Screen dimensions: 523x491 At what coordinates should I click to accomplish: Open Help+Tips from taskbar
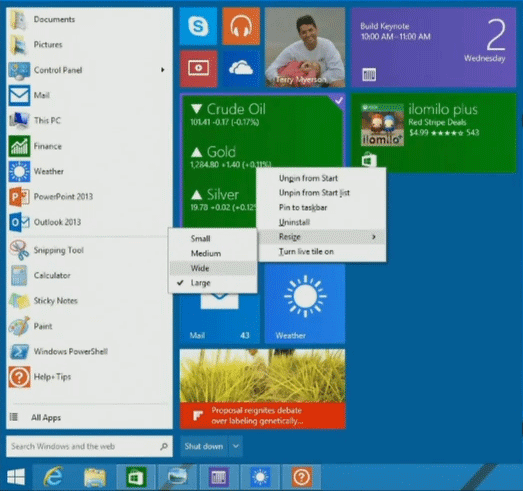(x=302, y=477)
